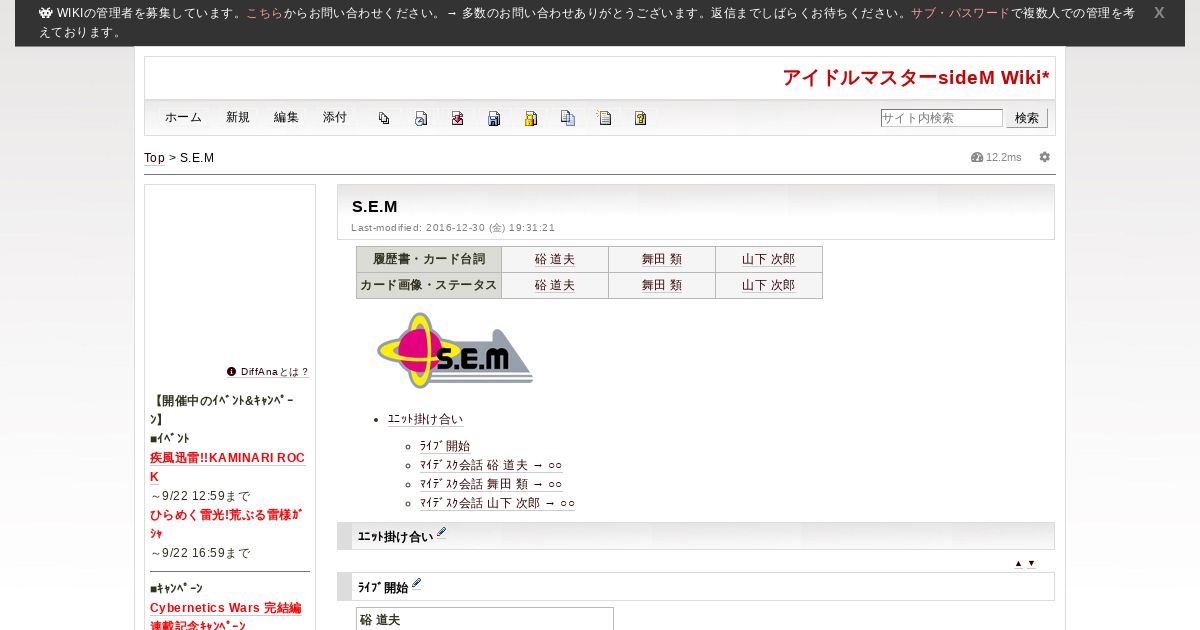Image resolution: width=1200 pixels, height=630 pixels.
Task: Click the S.E.M page title heading
Action: pyautogui.click(x=375, y=206)
